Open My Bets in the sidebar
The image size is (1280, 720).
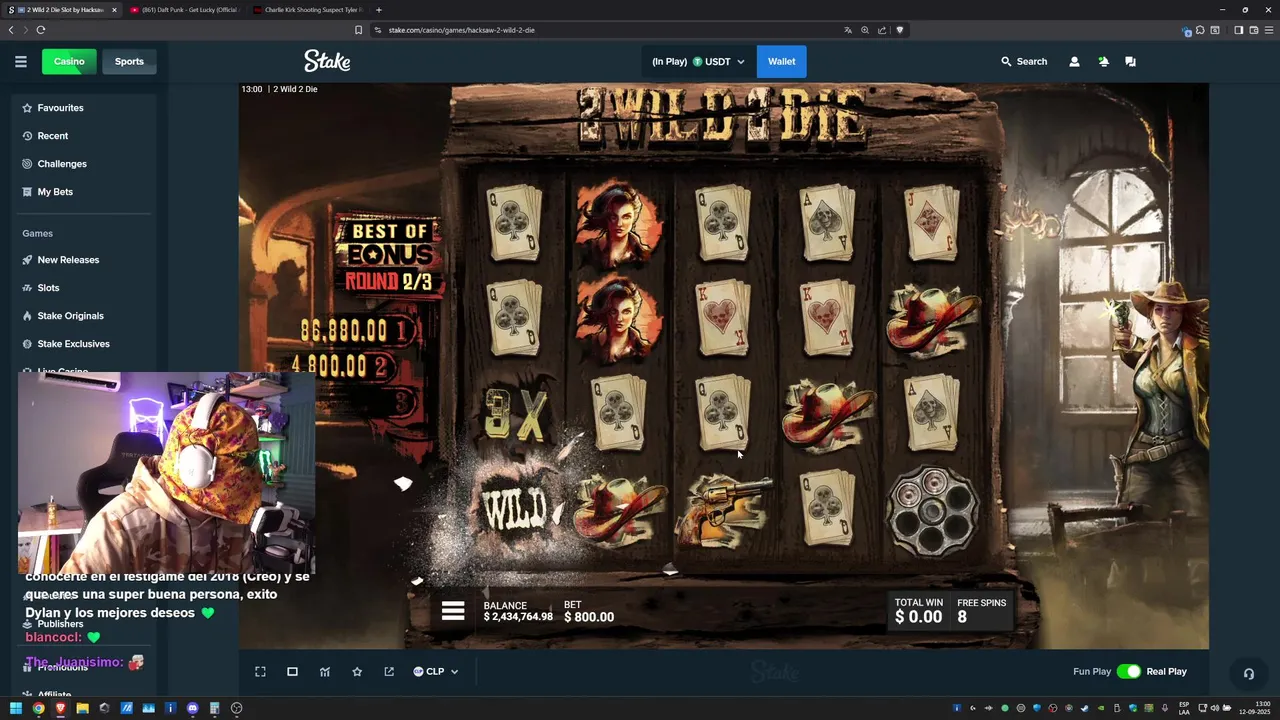(x=55, y=192)
